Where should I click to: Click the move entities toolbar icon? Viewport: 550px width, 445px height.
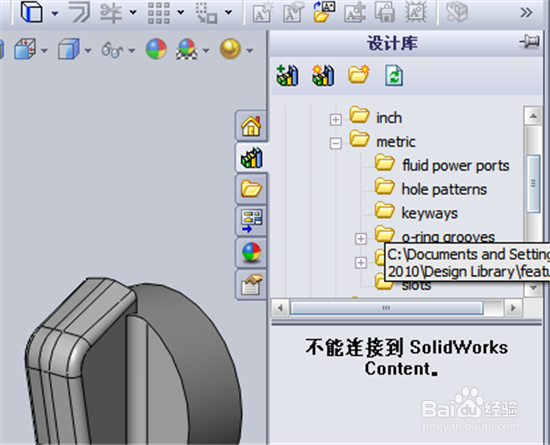tap(206, 13)
